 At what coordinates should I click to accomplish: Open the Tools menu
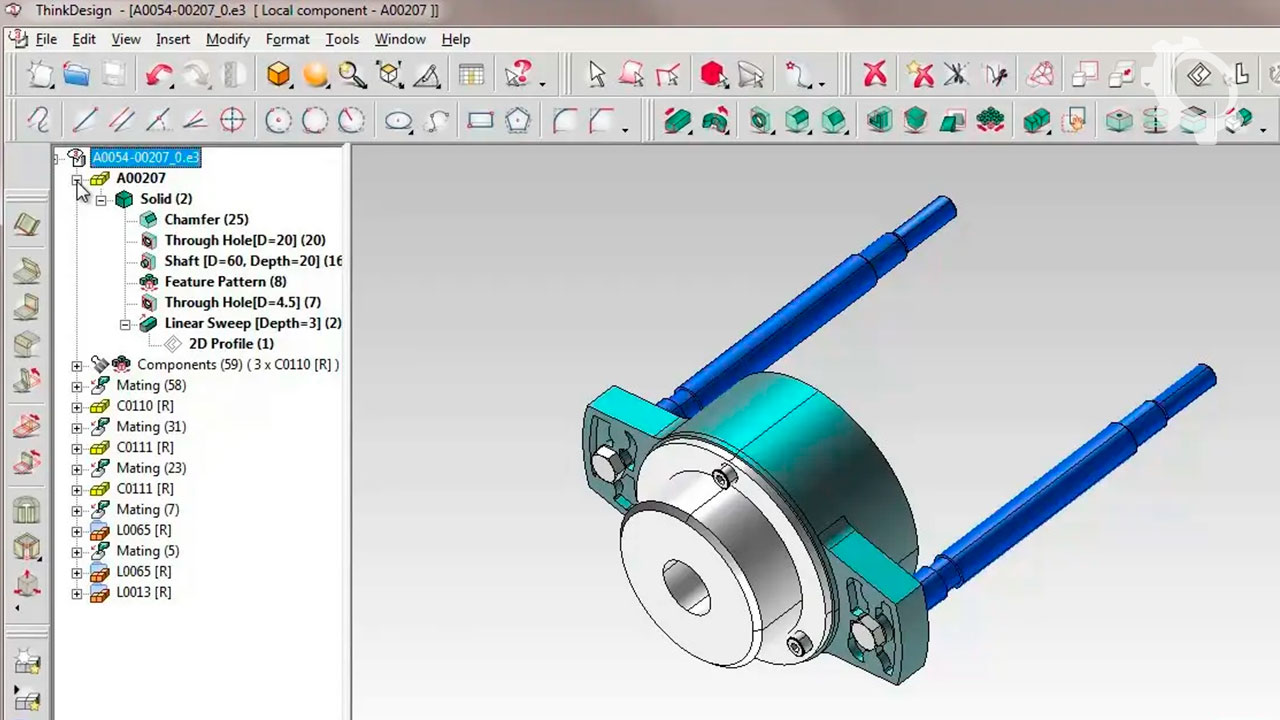tap(342, 39)
